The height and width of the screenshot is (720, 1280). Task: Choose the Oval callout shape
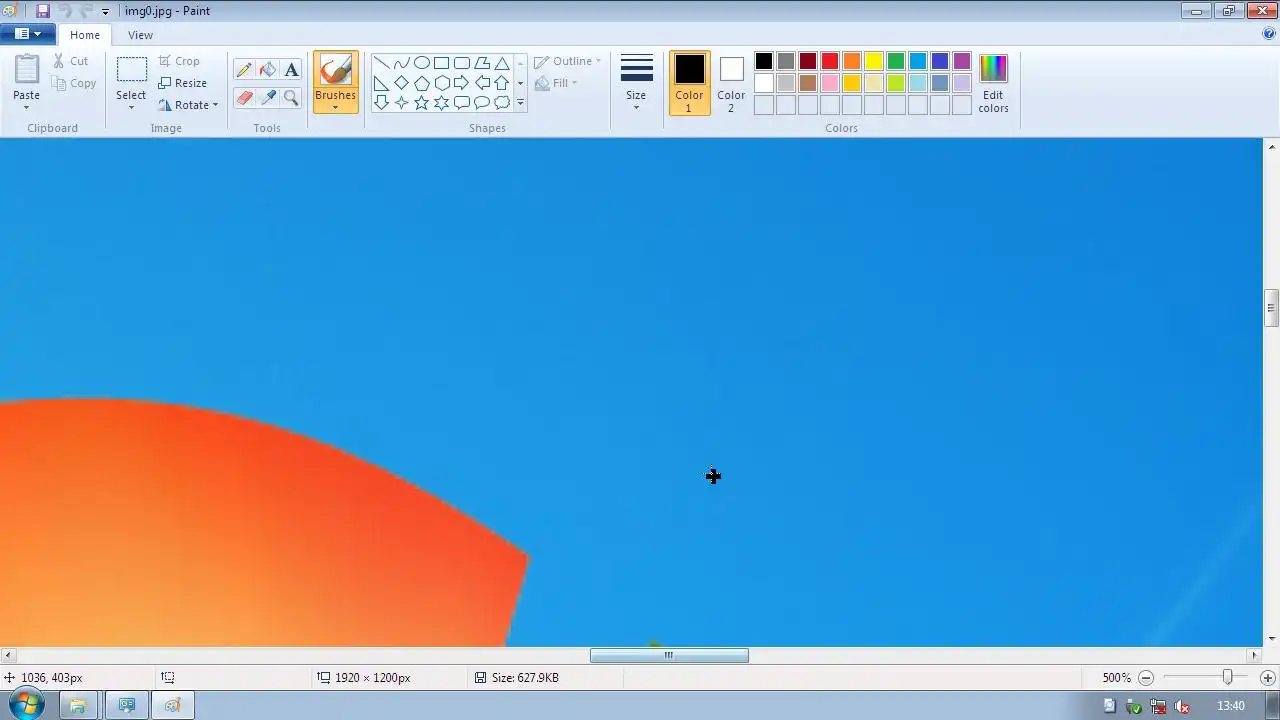pyautogui.click(x=481, y=102)
